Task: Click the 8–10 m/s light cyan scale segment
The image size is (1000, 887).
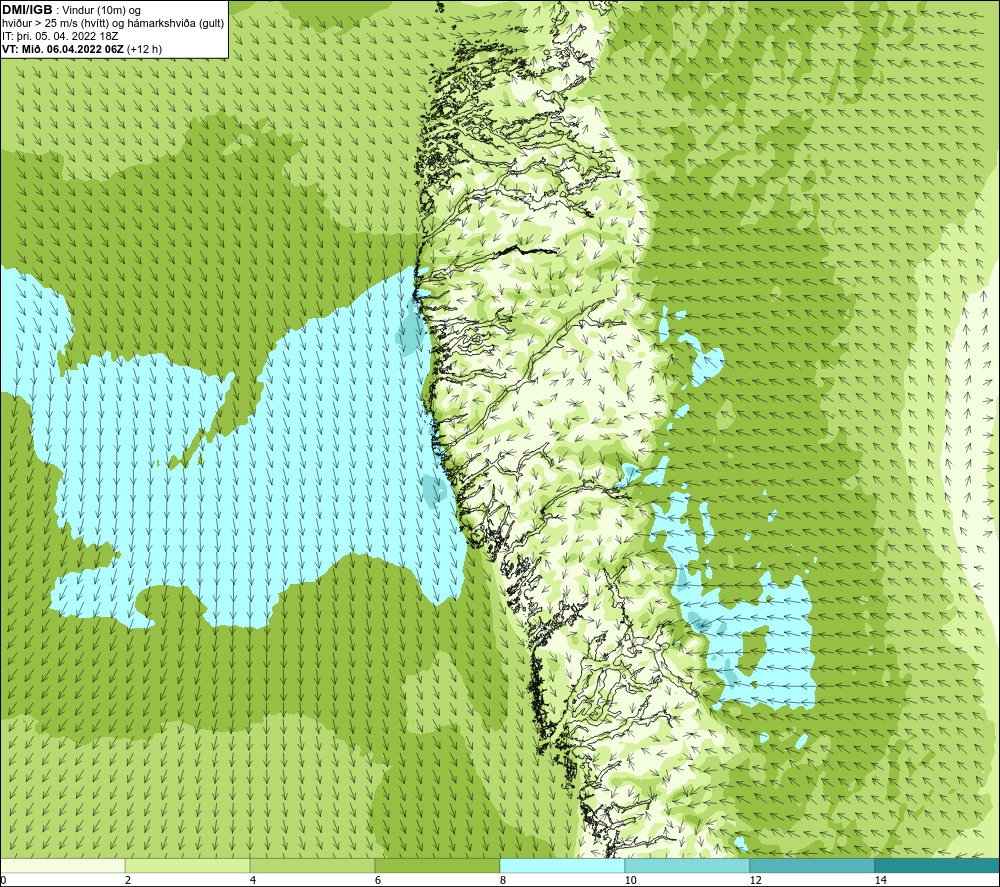Action: (562, 866)
